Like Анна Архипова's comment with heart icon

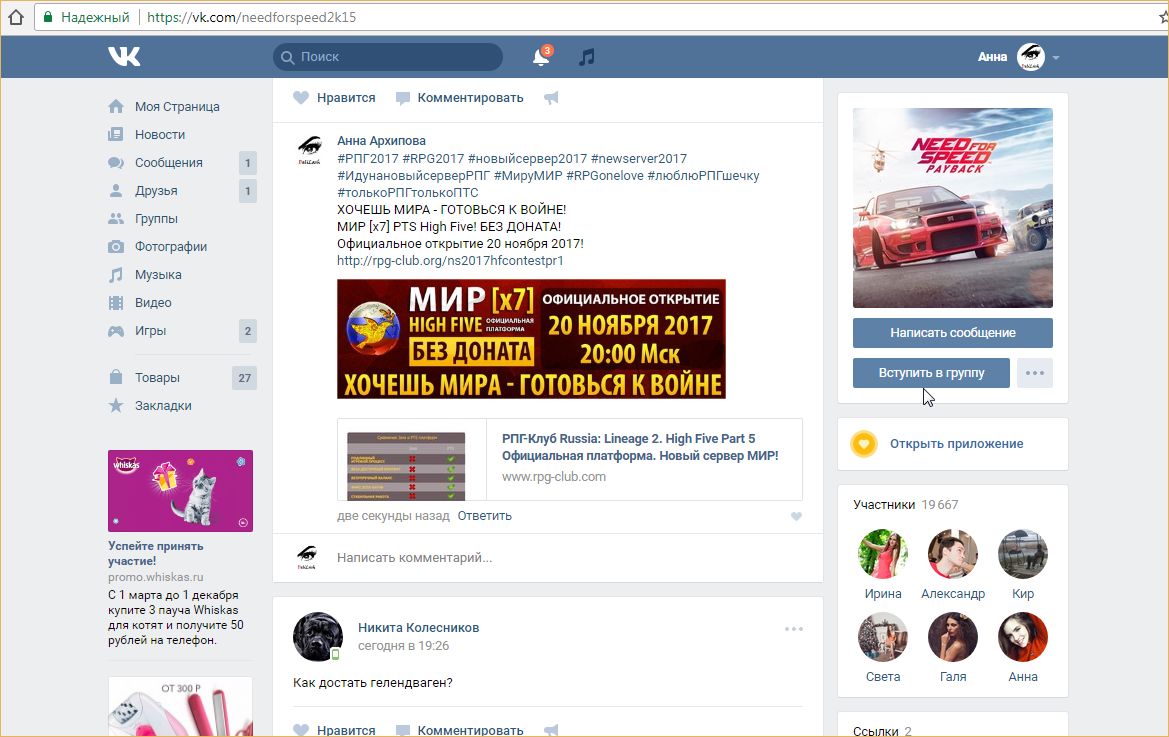click(796, 516)
